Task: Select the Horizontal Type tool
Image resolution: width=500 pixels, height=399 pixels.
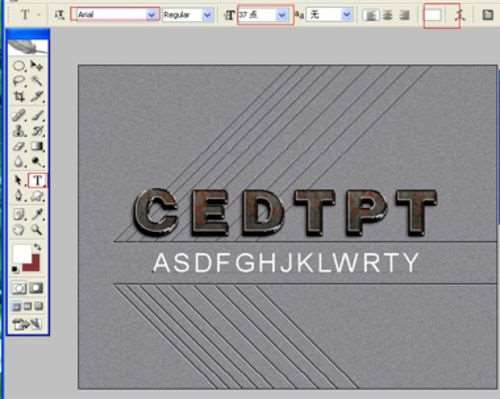Action: [37, 181]
